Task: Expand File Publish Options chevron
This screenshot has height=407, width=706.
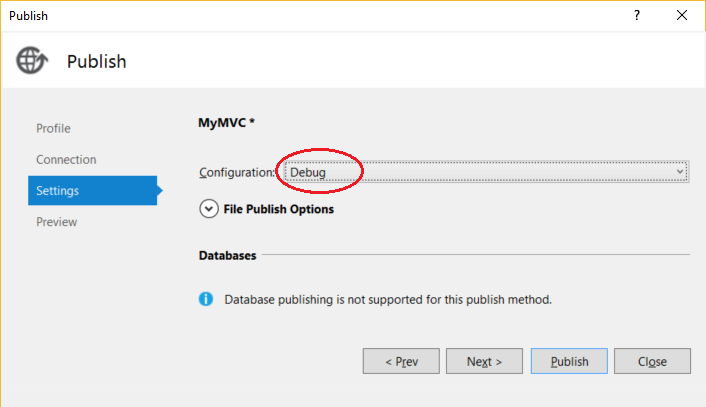Action: pos(209,209)
